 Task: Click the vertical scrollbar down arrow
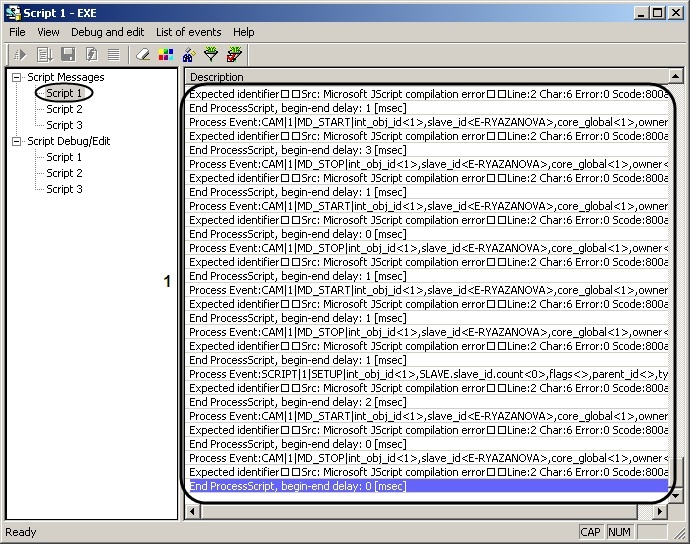click(676, 494)
